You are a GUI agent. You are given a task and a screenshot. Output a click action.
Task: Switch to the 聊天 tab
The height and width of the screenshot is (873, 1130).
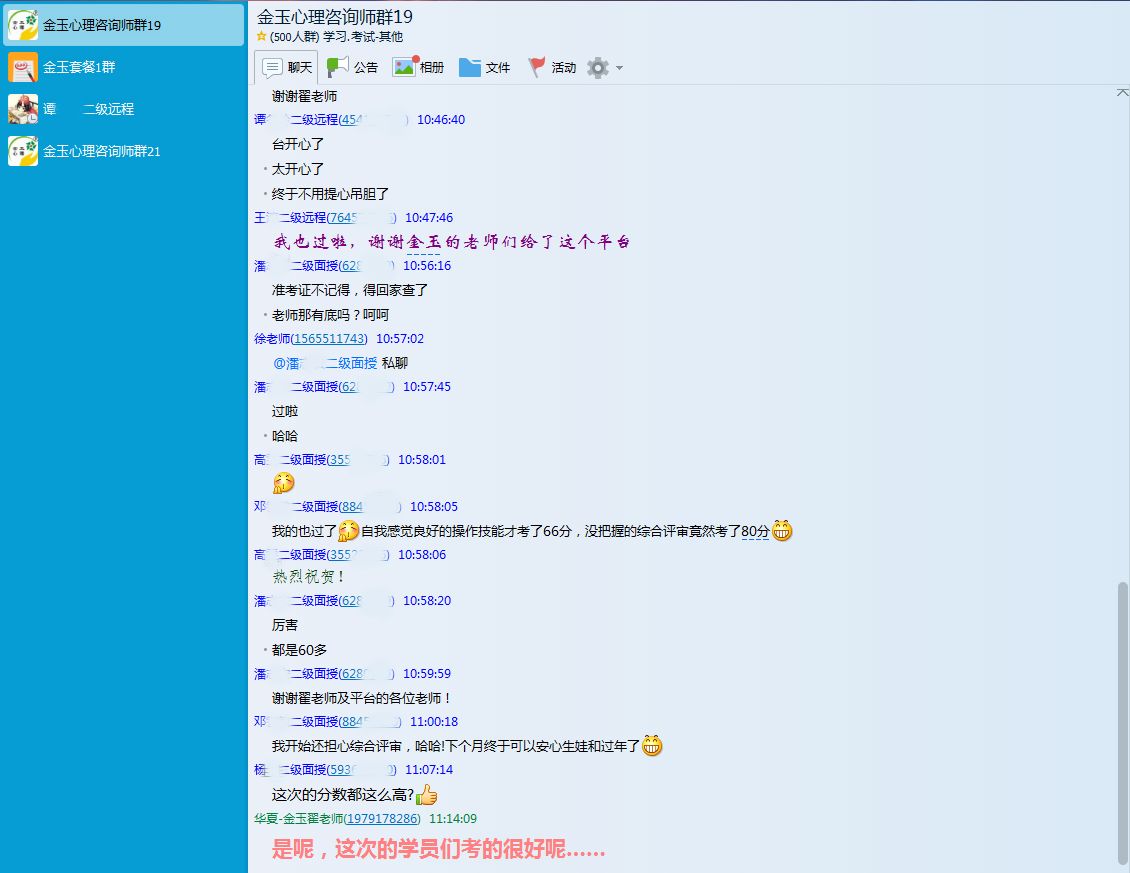[287, 67]
